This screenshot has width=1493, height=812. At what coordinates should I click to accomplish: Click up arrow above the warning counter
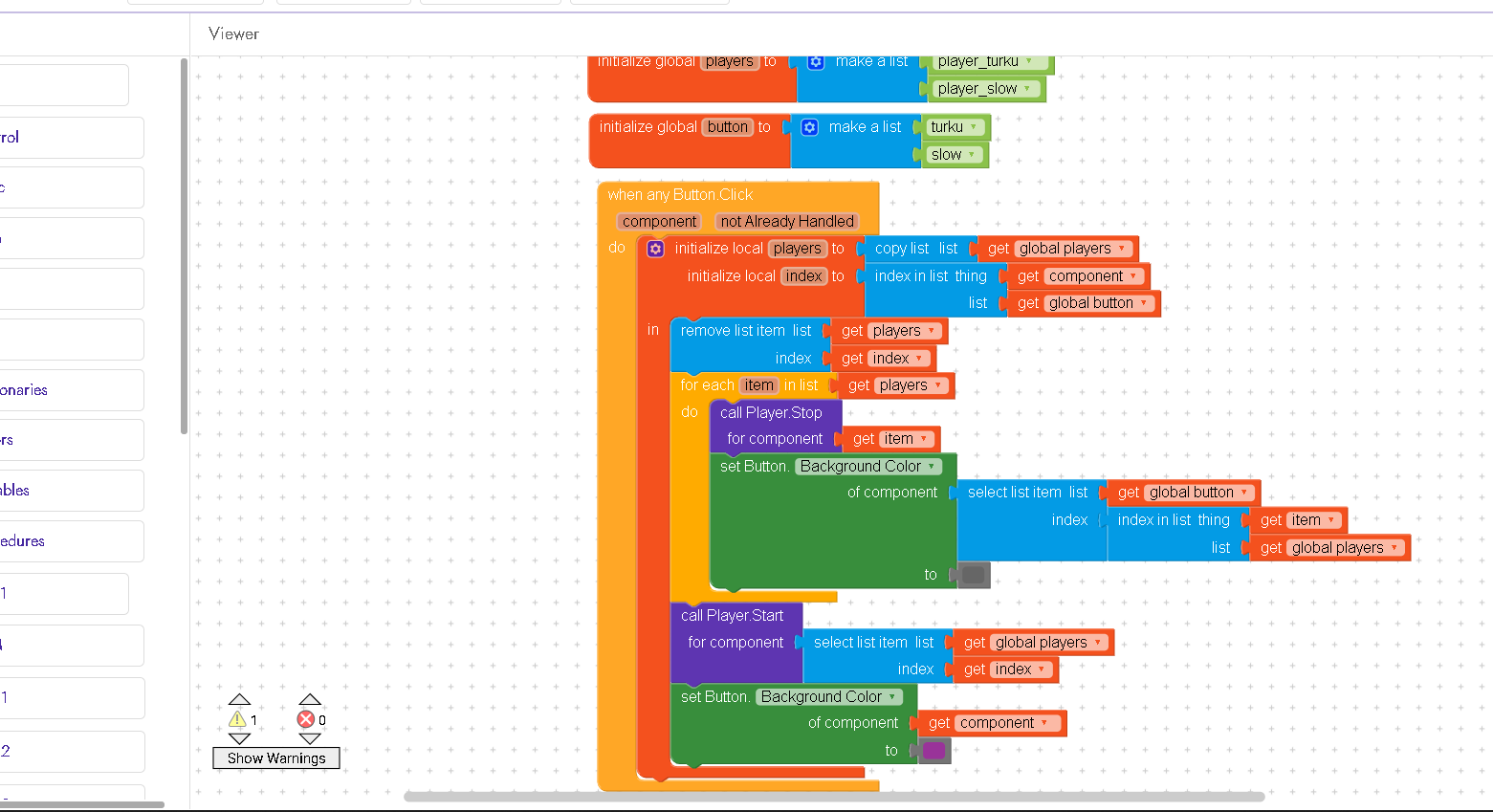point(239,699)
